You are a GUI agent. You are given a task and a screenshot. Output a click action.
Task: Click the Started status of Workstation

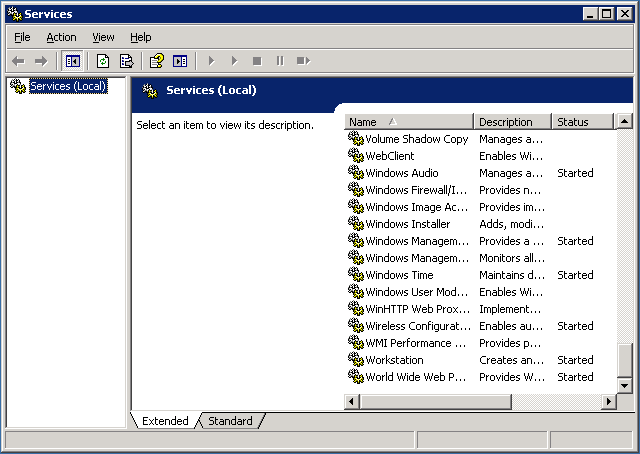tap(575, 360)
